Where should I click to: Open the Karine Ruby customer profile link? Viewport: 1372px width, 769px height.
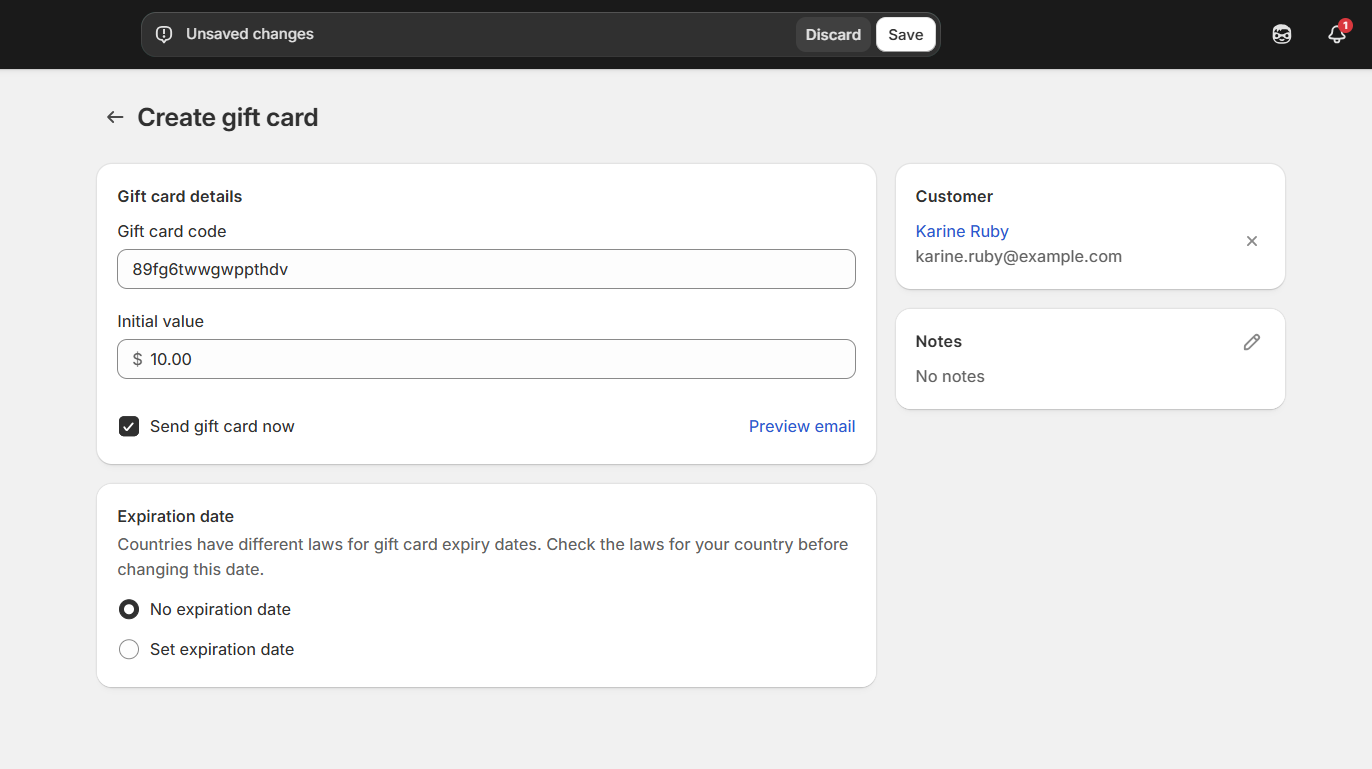pos(961,231)
